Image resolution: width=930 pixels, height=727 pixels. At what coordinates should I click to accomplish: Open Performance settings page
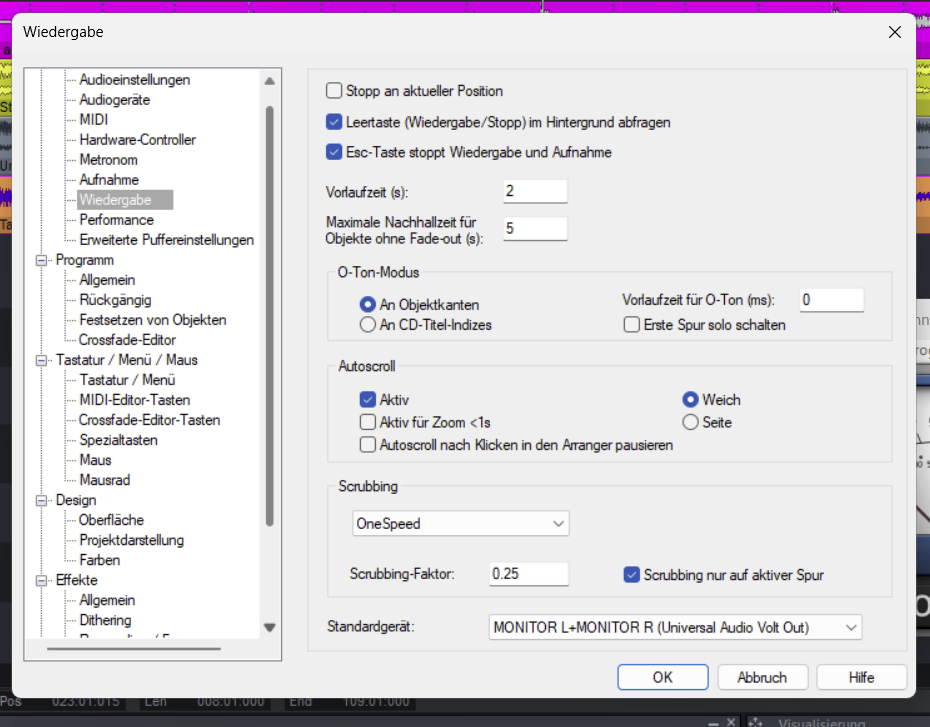116,220
